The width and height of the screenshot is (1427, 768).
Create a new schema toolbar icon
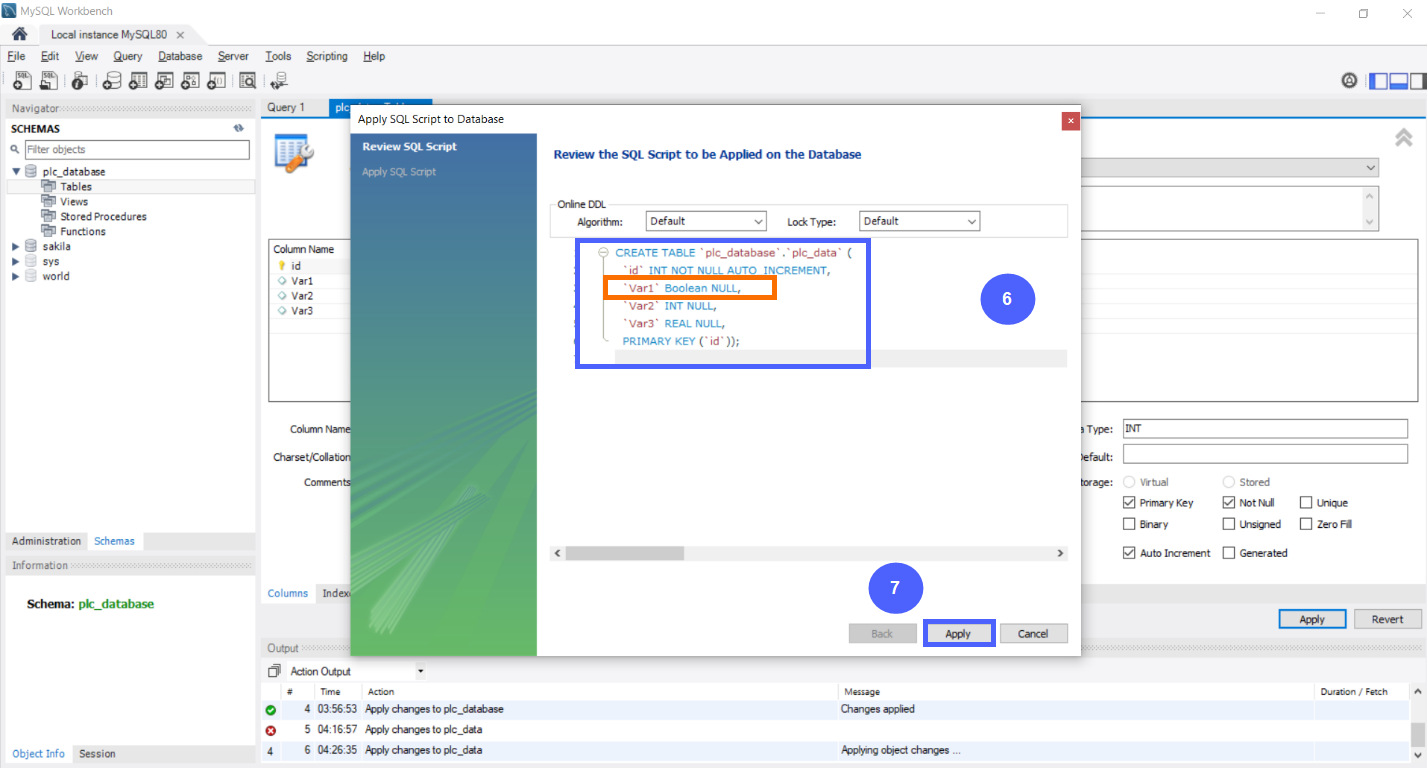pos(112,80)
